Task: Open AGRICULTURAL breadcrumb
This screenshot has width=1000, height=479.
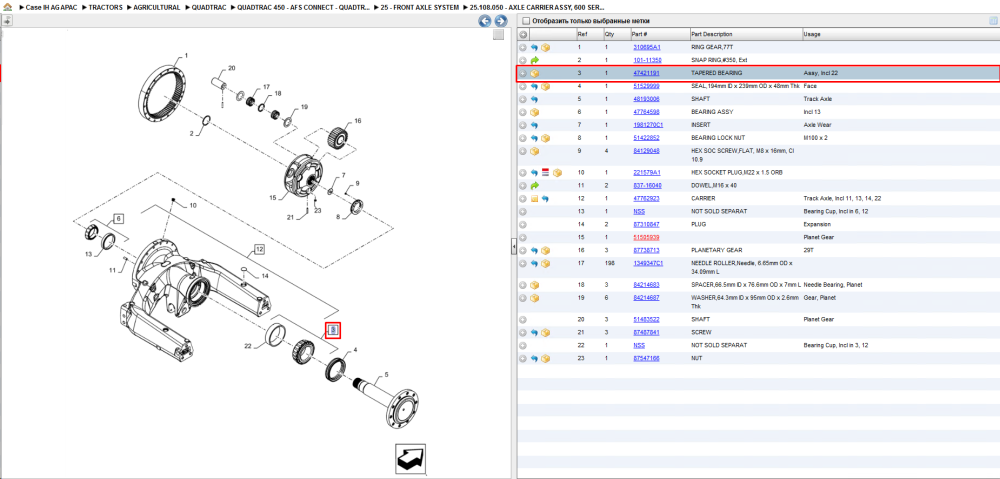Action: [155, 7]
